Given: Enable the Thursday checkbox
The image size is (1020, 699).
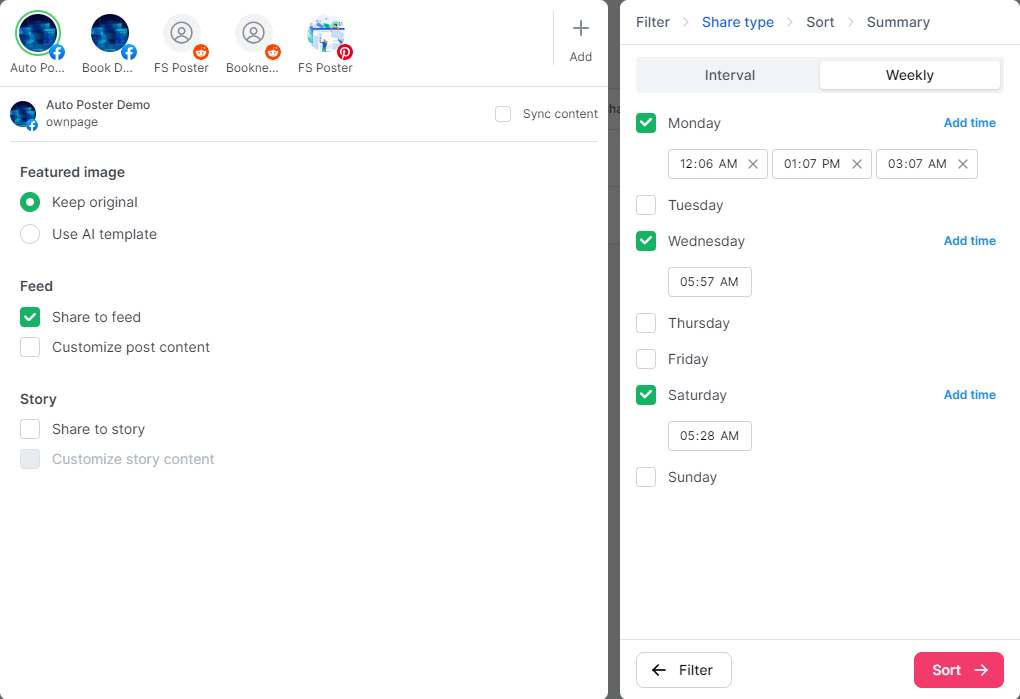Looking at the screenshot, I should [x=646, y=323].
